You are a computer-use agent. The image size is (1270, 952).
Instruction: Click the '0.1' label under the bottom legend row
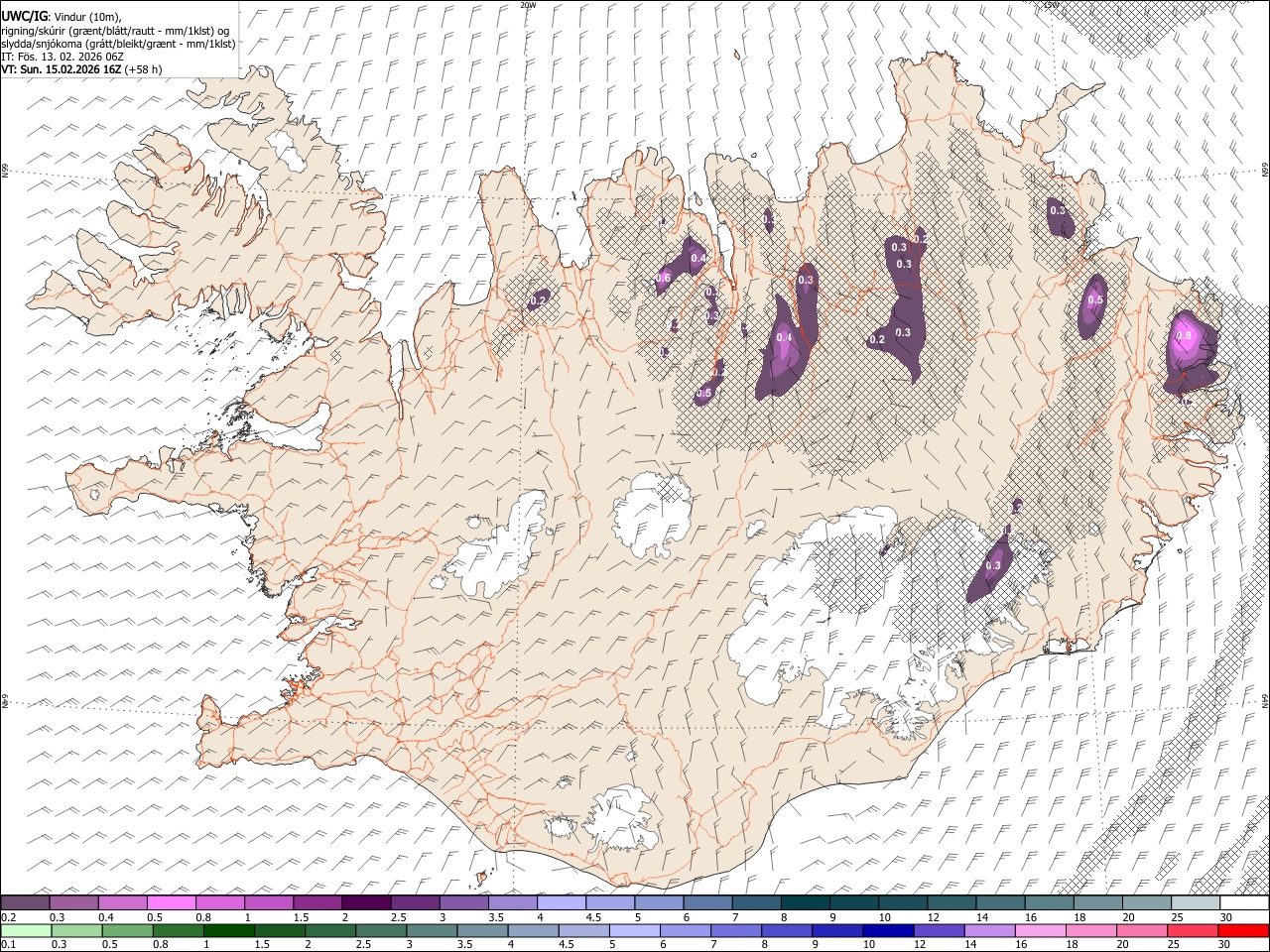(8, 944)
